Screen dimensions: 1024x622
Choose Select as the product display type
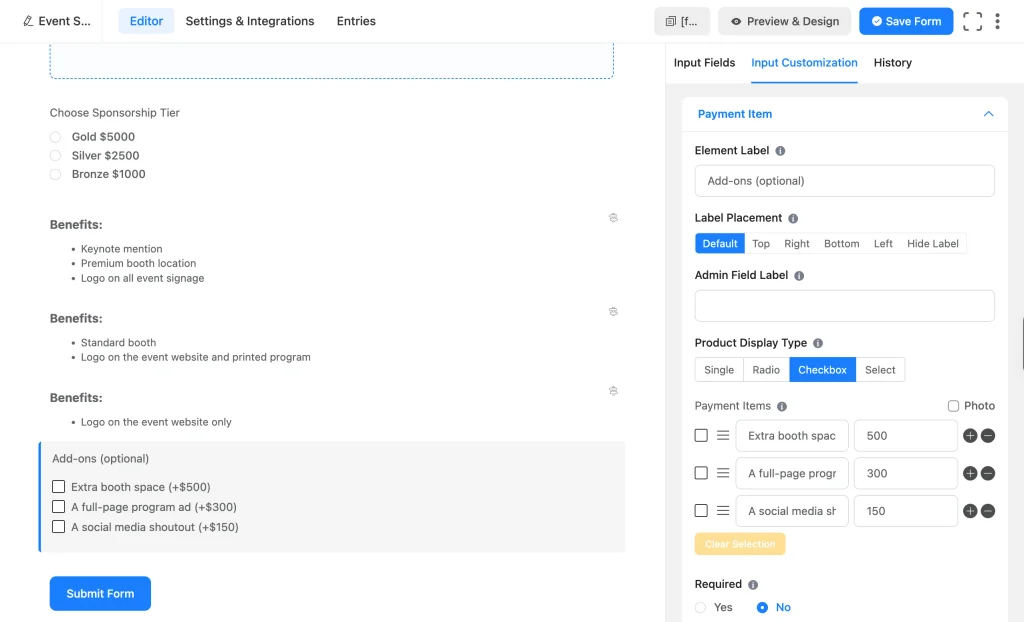pos(880,370)
